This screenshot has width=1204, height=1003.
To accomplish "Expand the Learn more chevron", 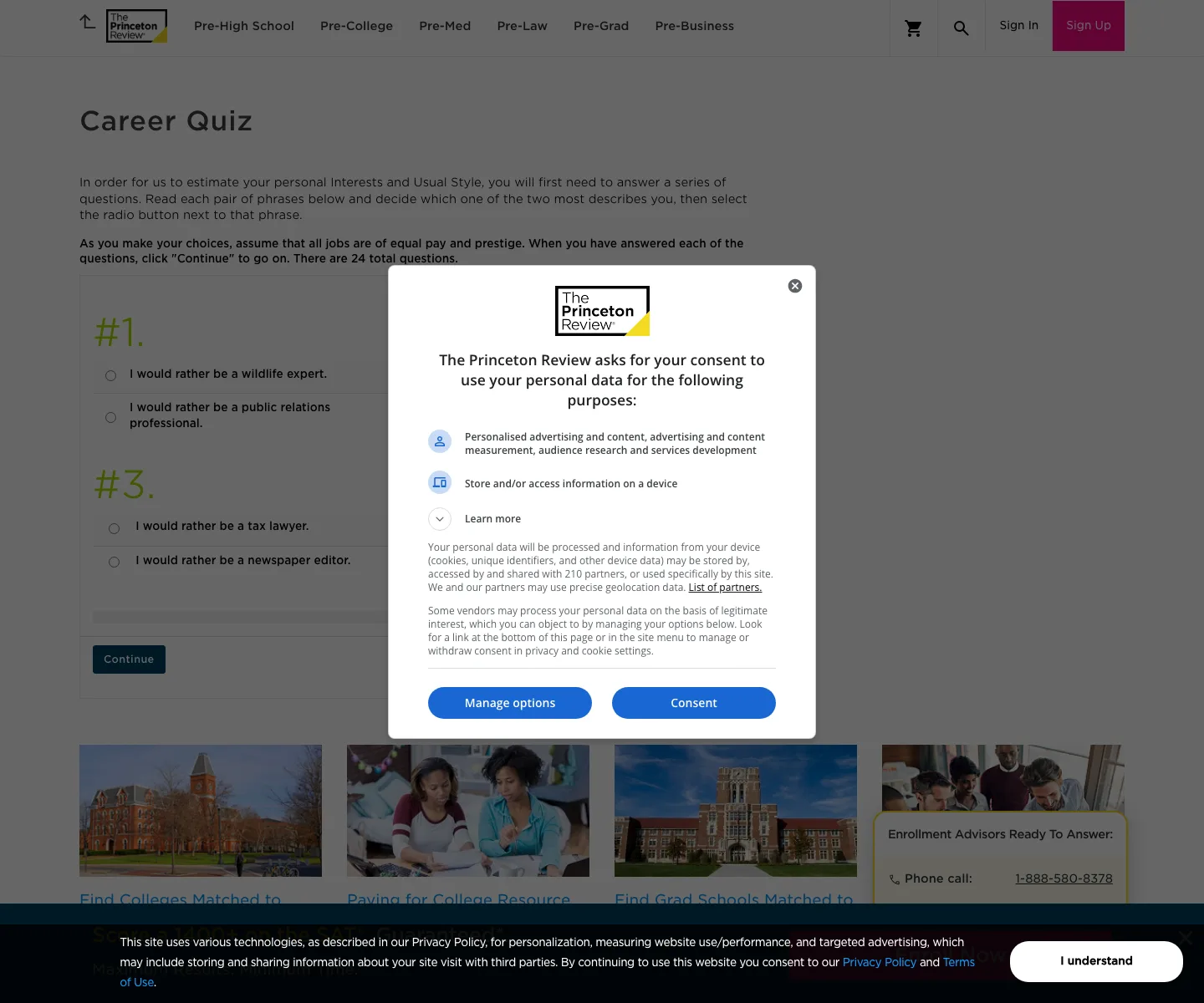I will (440, 519).
